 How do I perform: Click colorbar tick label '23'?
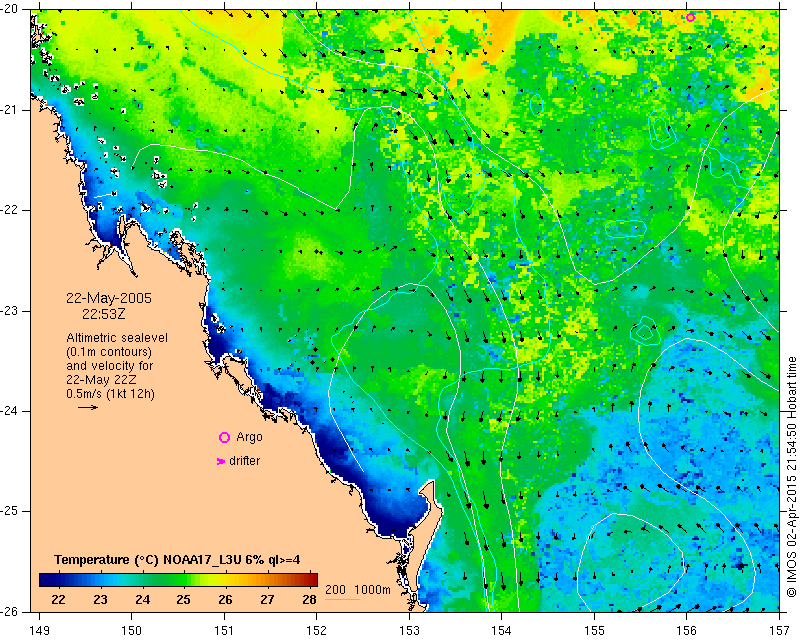coord(100,599)
